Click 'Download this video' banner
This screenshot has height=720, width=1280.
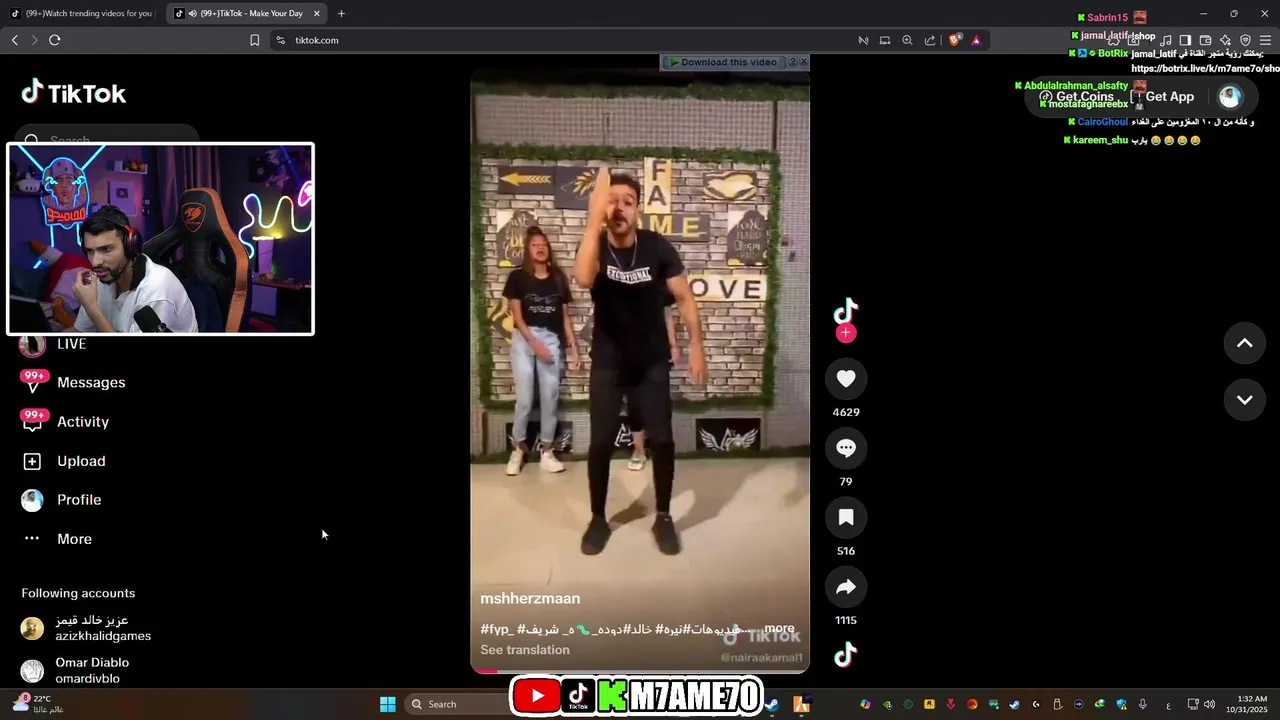723,62
